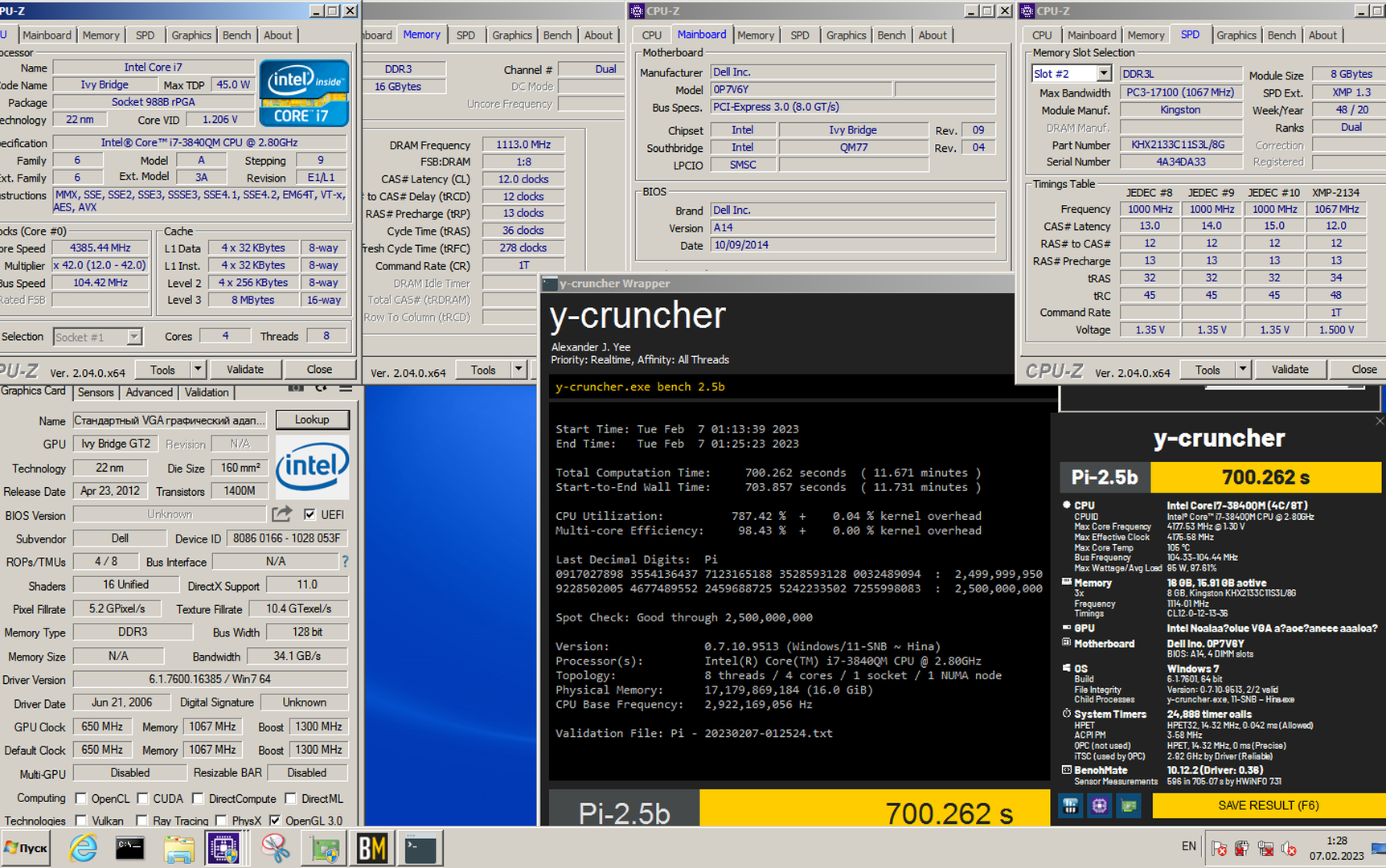Click BenchMate GPU-Z card icon button

[x=1129, y=805]
